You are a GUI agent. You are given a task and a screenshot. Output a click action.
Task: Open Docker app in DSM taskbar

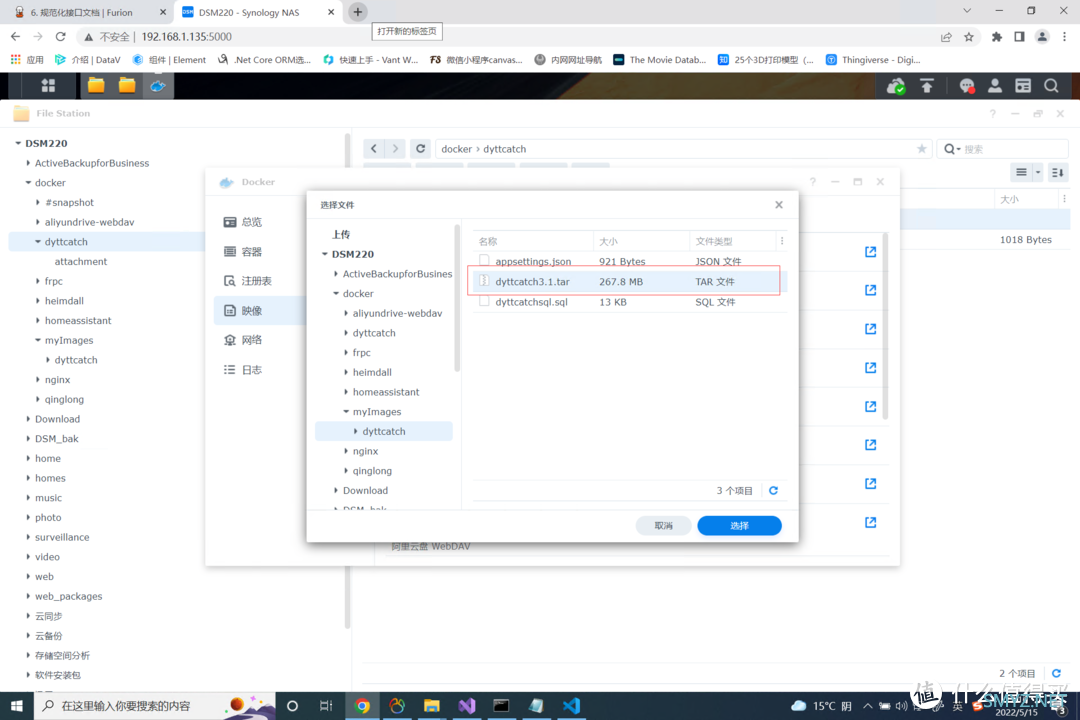tap(158, 85)
